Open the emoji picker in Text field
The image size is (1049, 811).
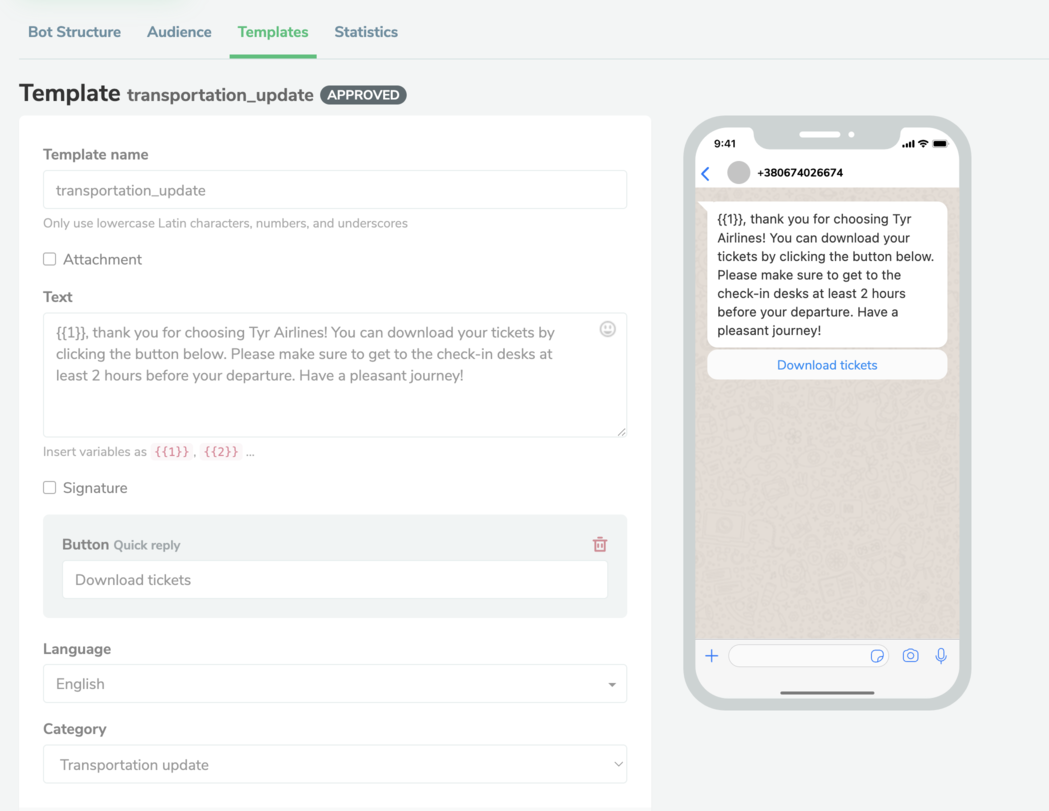click(x=607, y=329)
